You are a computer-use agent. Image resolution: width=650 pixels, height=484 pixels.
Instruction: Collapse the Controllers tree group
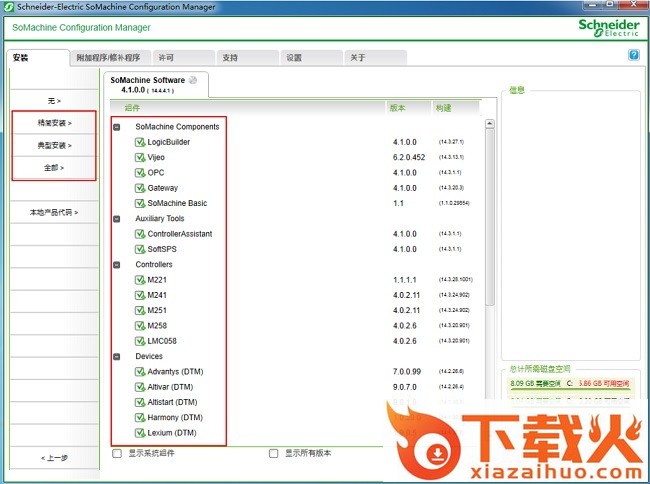pyautogui.click(x=117, y=265)
